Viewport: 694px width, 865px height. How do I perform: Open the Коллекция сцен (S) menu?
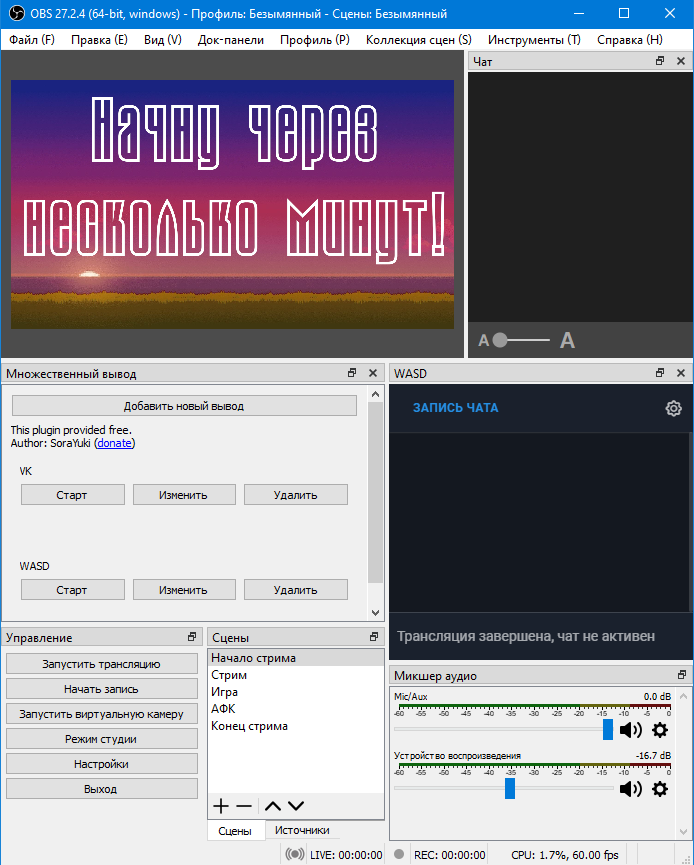(419, 40)
